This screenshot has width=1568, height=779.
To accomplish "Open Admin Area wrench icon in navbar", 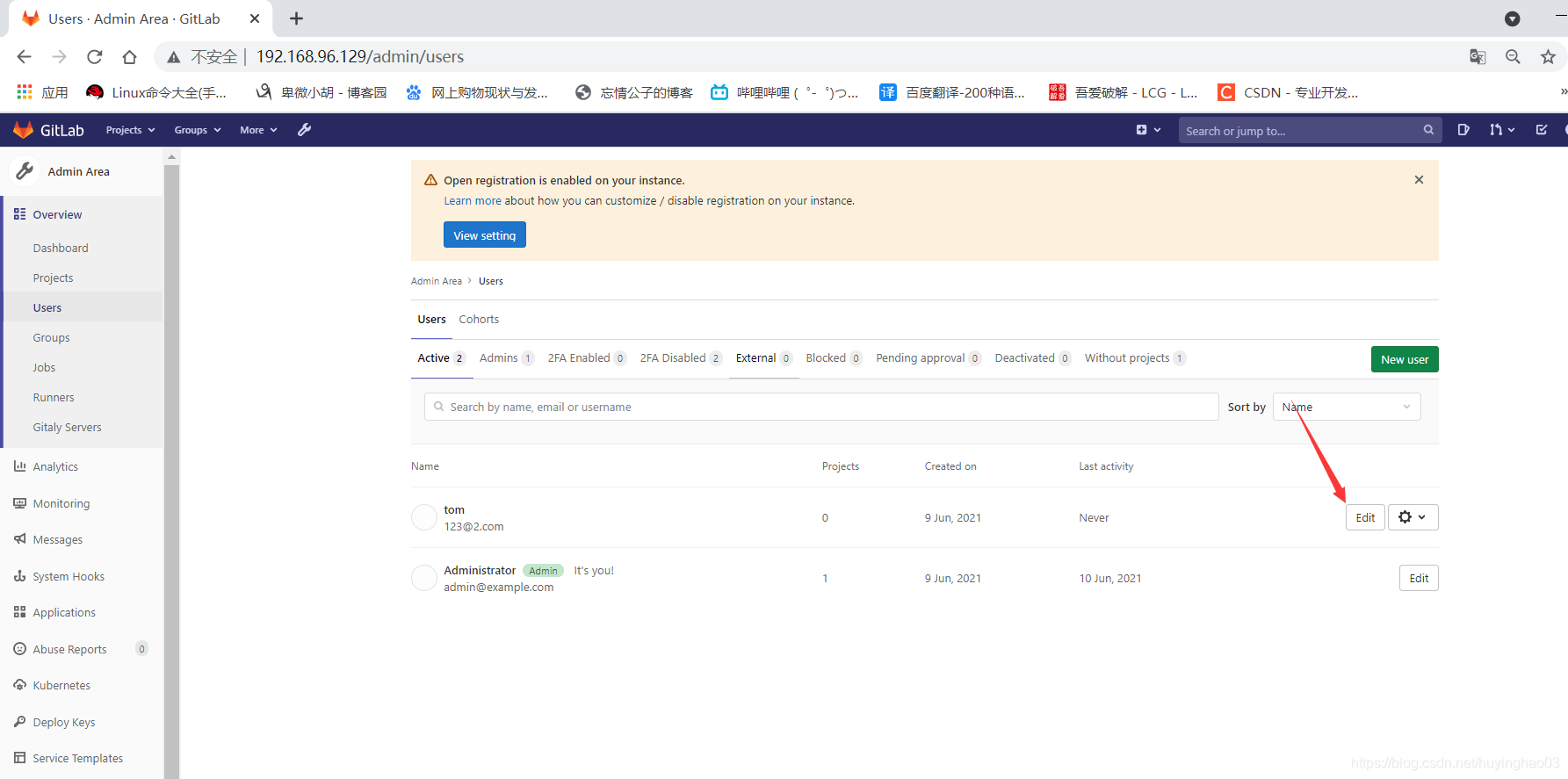I will click(x=305, y=130).
